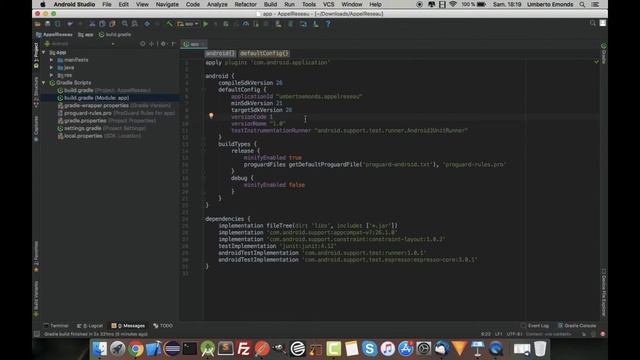Click the Save All toolbar icon

[x=48, y=24]
